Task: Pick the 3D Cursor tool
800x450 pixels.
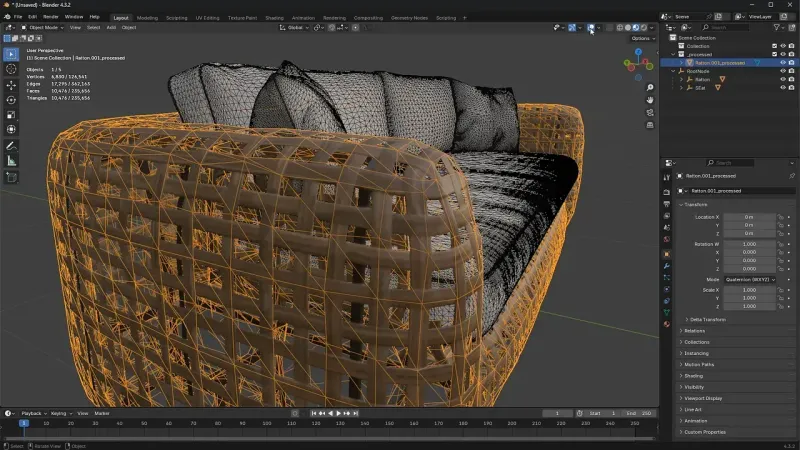Action: [12, 69]
